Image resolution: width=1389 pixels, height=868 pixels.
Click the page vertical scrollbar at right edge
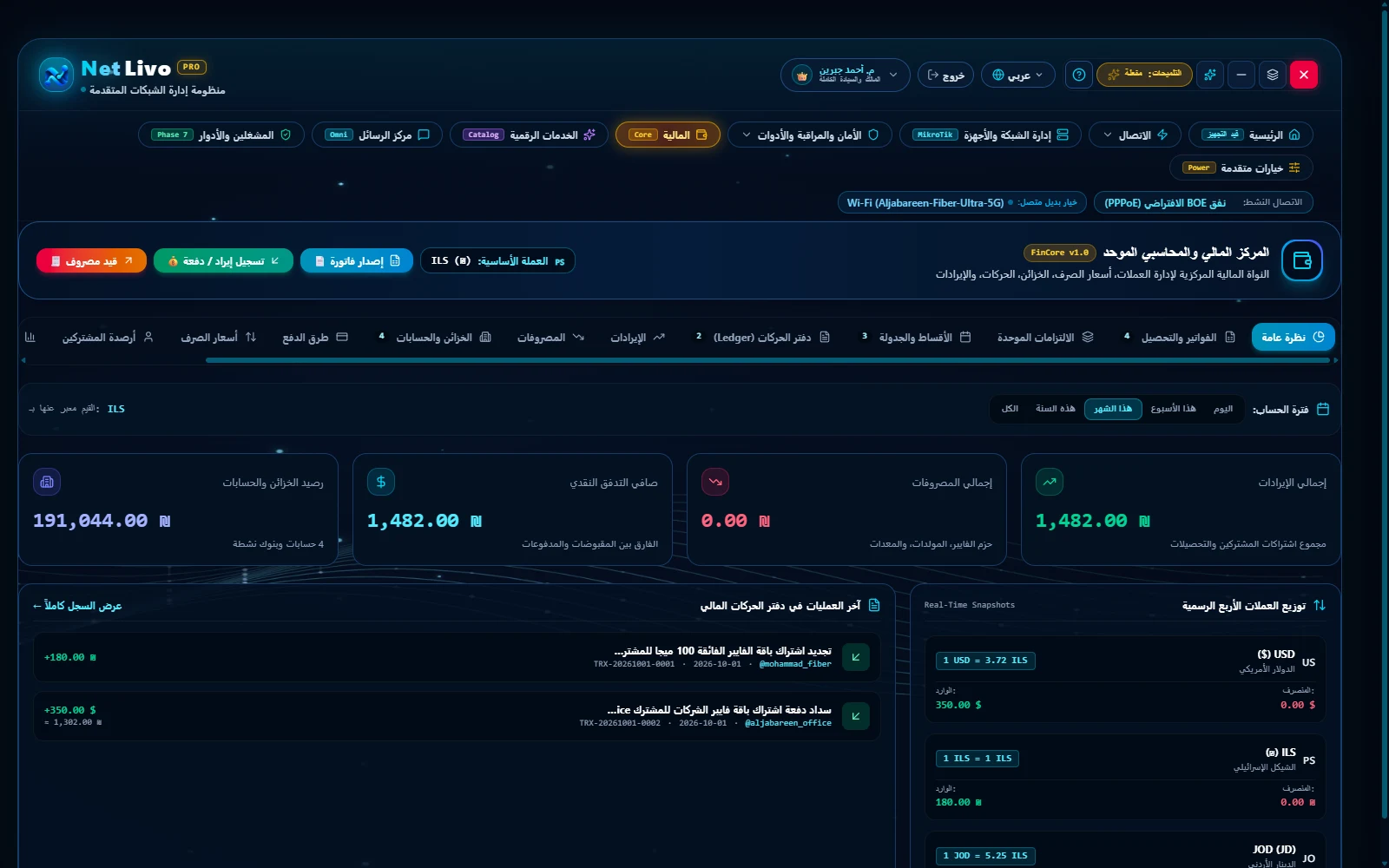tap(1385, 412)
